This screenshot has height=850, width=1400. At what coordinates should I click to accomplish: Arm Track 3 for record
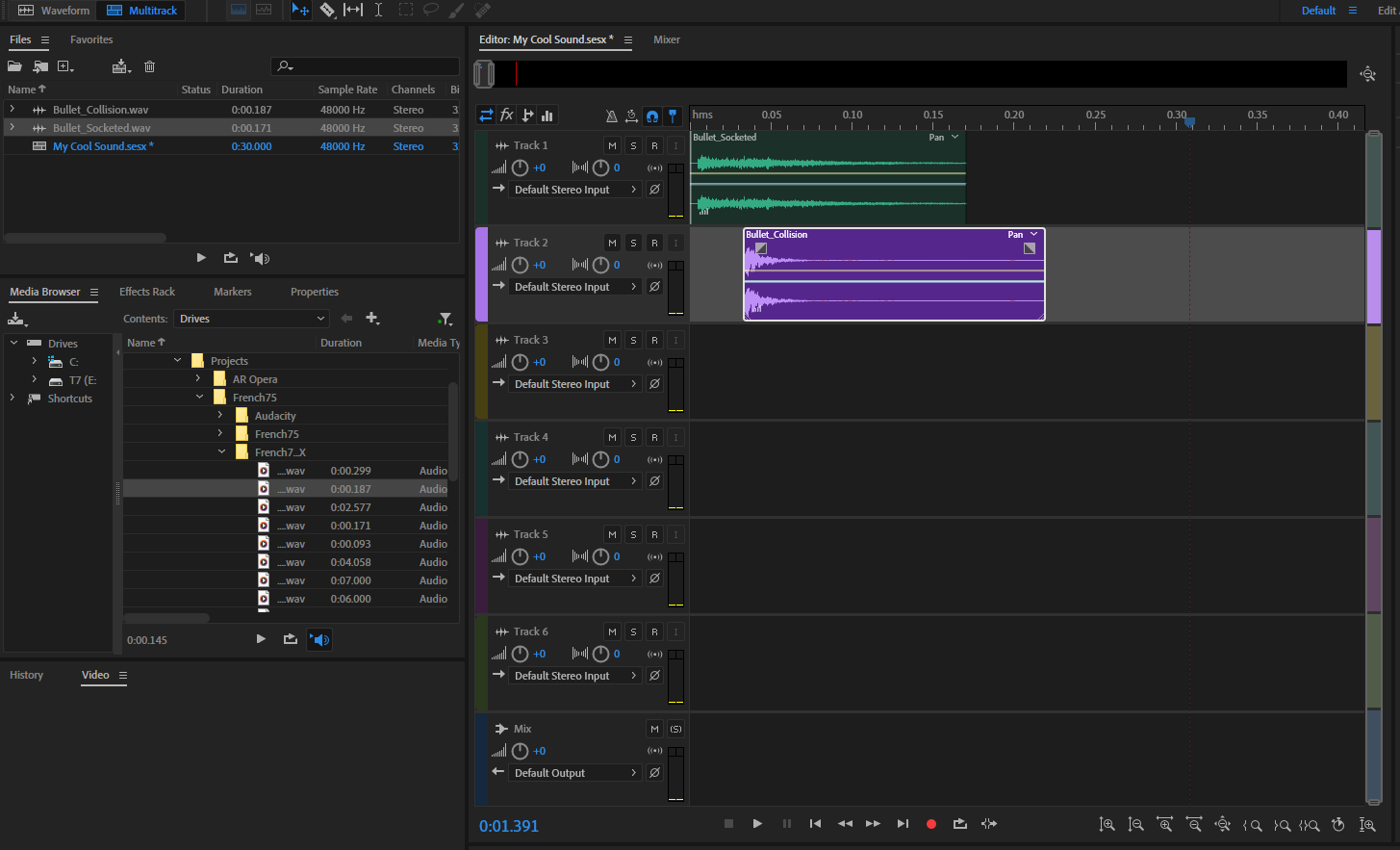(654, 340)
